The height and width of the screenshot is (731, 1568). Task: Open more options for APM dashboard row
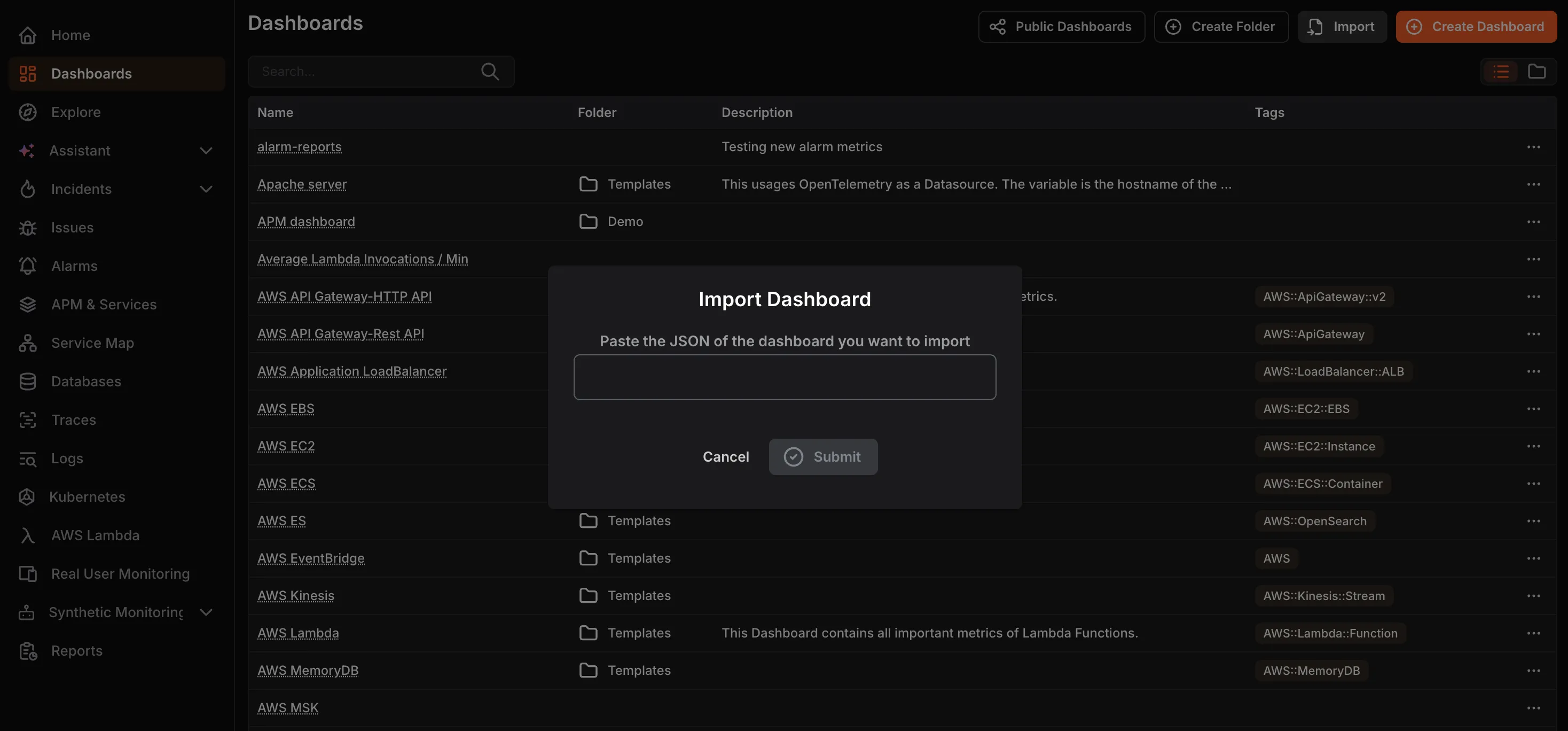pos(1533,222)
